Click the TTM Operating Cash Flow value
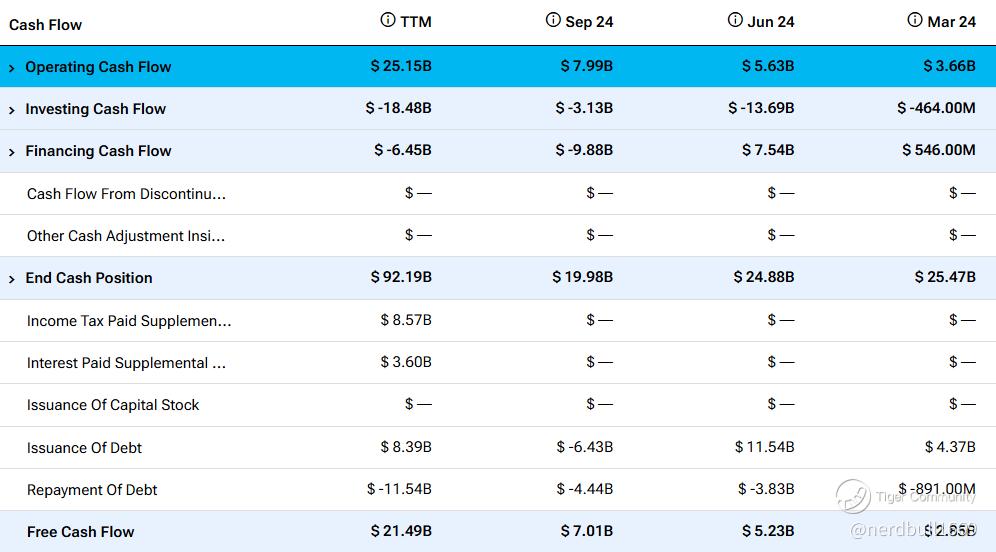Viewport: 996px width, 552px height. [x=401, y=67]
